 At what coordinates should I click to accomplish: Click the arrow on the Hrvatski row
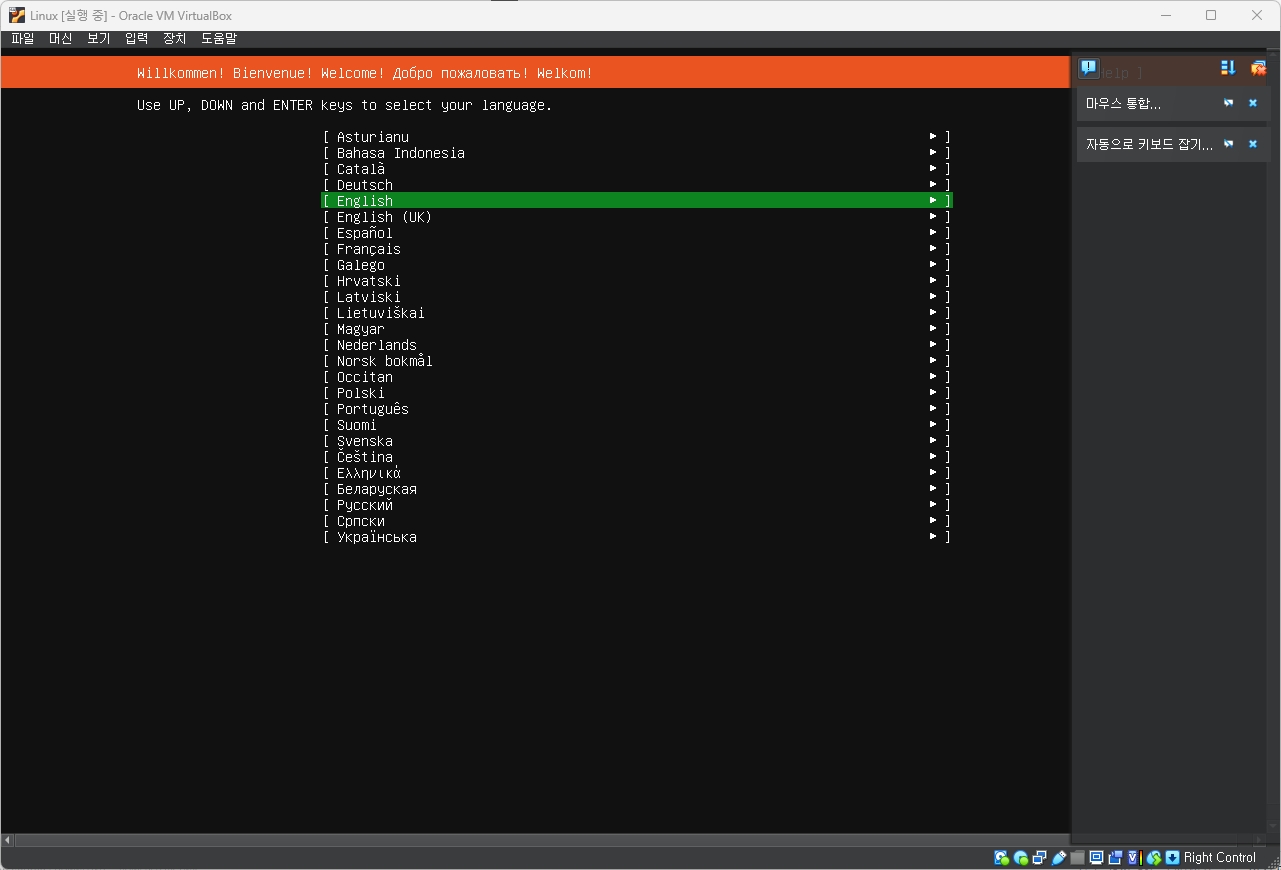pyautogui.click(x=933, y=280)
